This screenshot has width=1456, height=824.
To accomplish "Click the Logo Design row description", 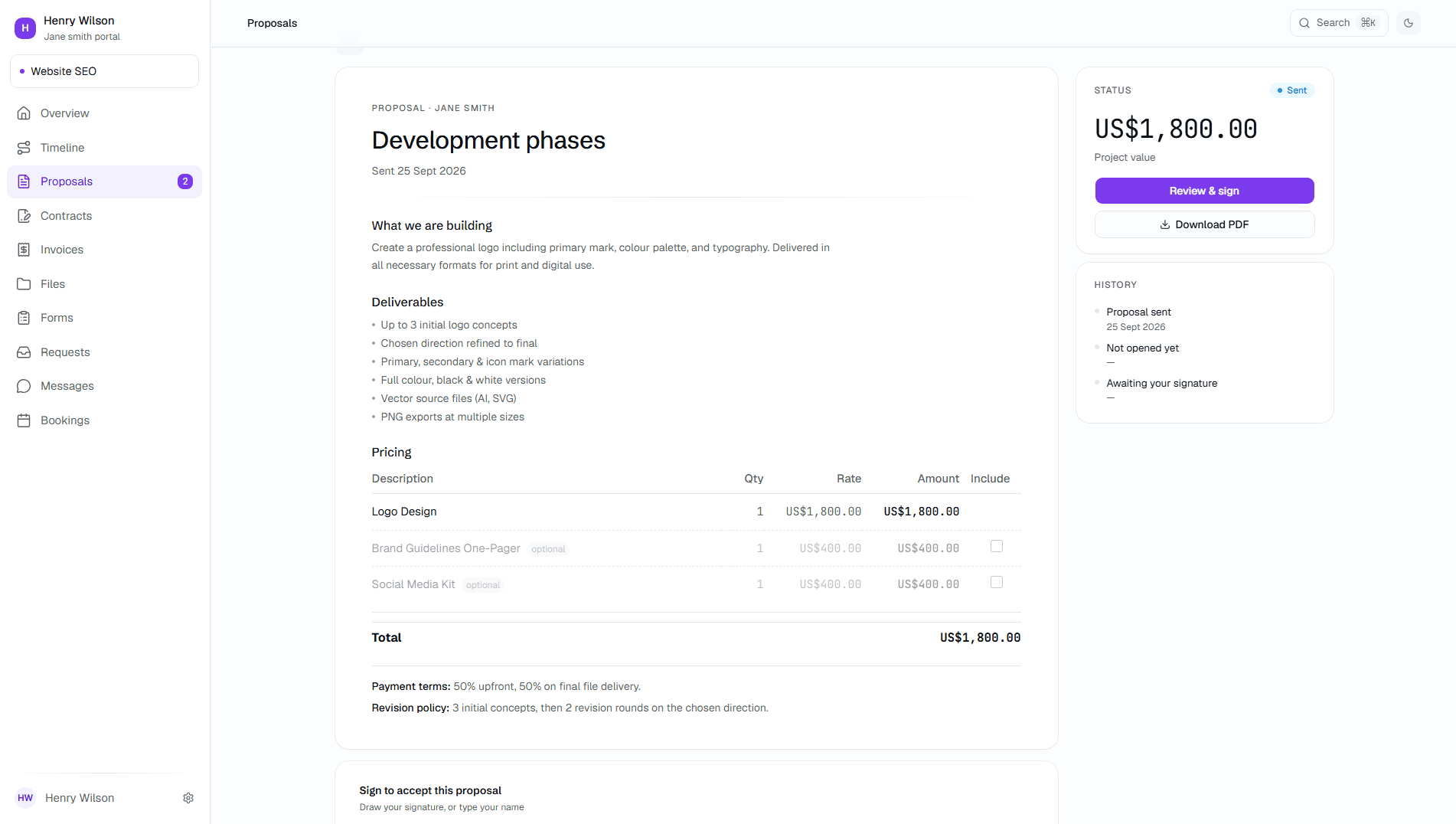I will (404, 512).
